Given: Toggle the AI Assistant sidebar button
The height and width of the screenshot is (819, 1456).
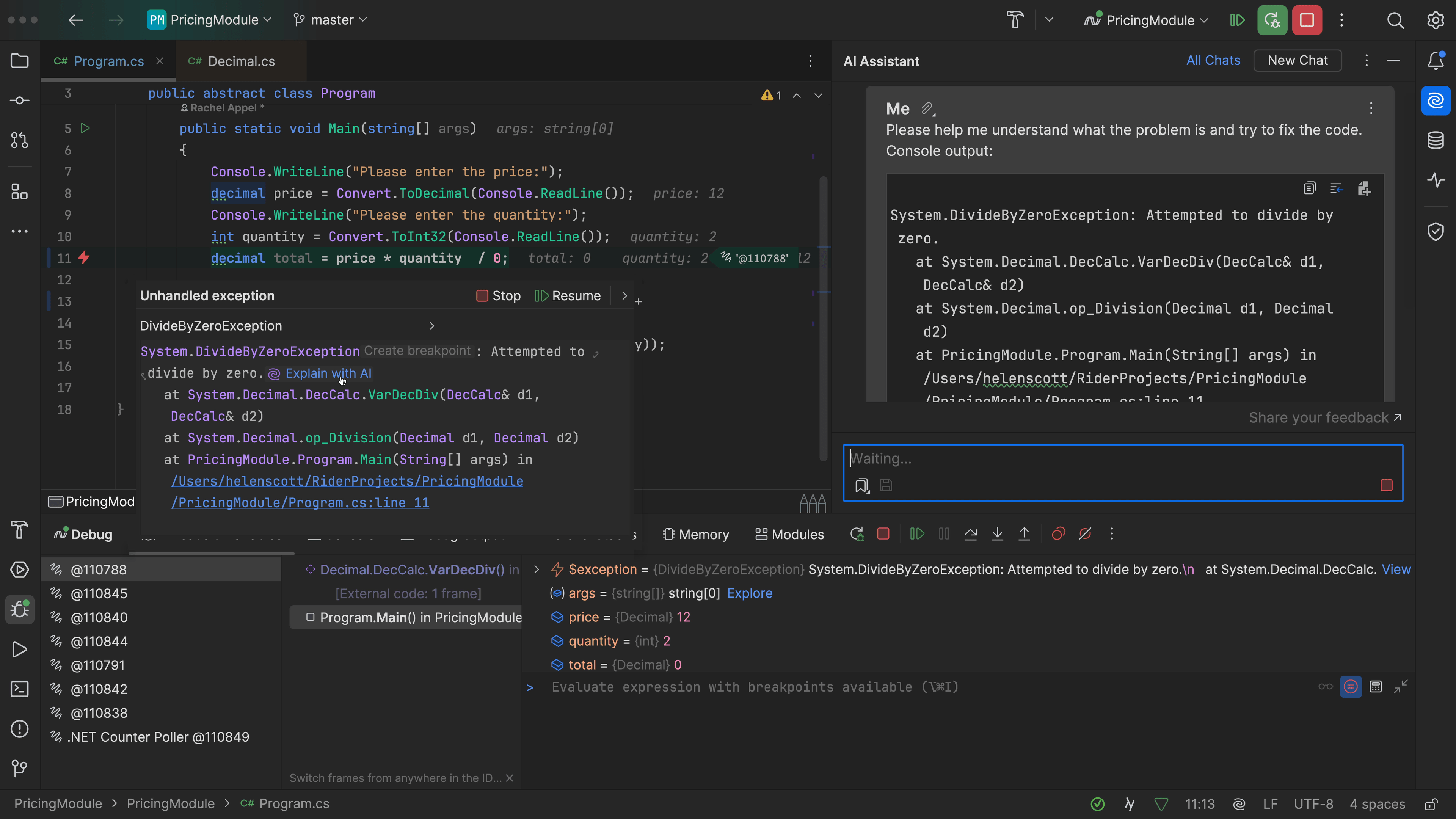Looking at the screenshot, I should 1436,100.
